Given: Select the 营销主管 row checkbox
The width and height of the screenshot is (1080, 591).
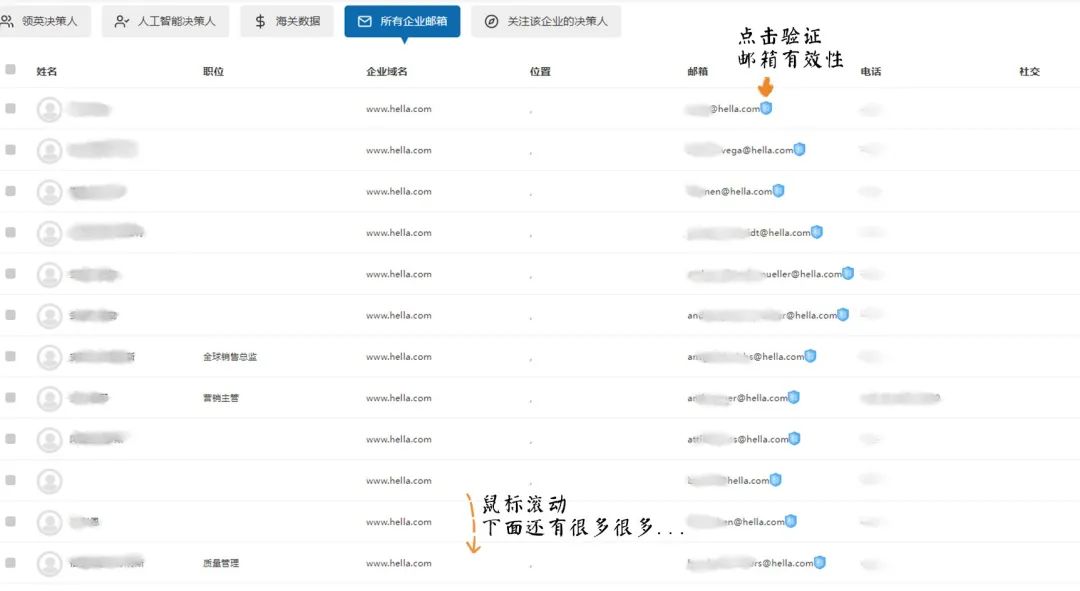Looking at the screenshot, I should tap(11, 397).
